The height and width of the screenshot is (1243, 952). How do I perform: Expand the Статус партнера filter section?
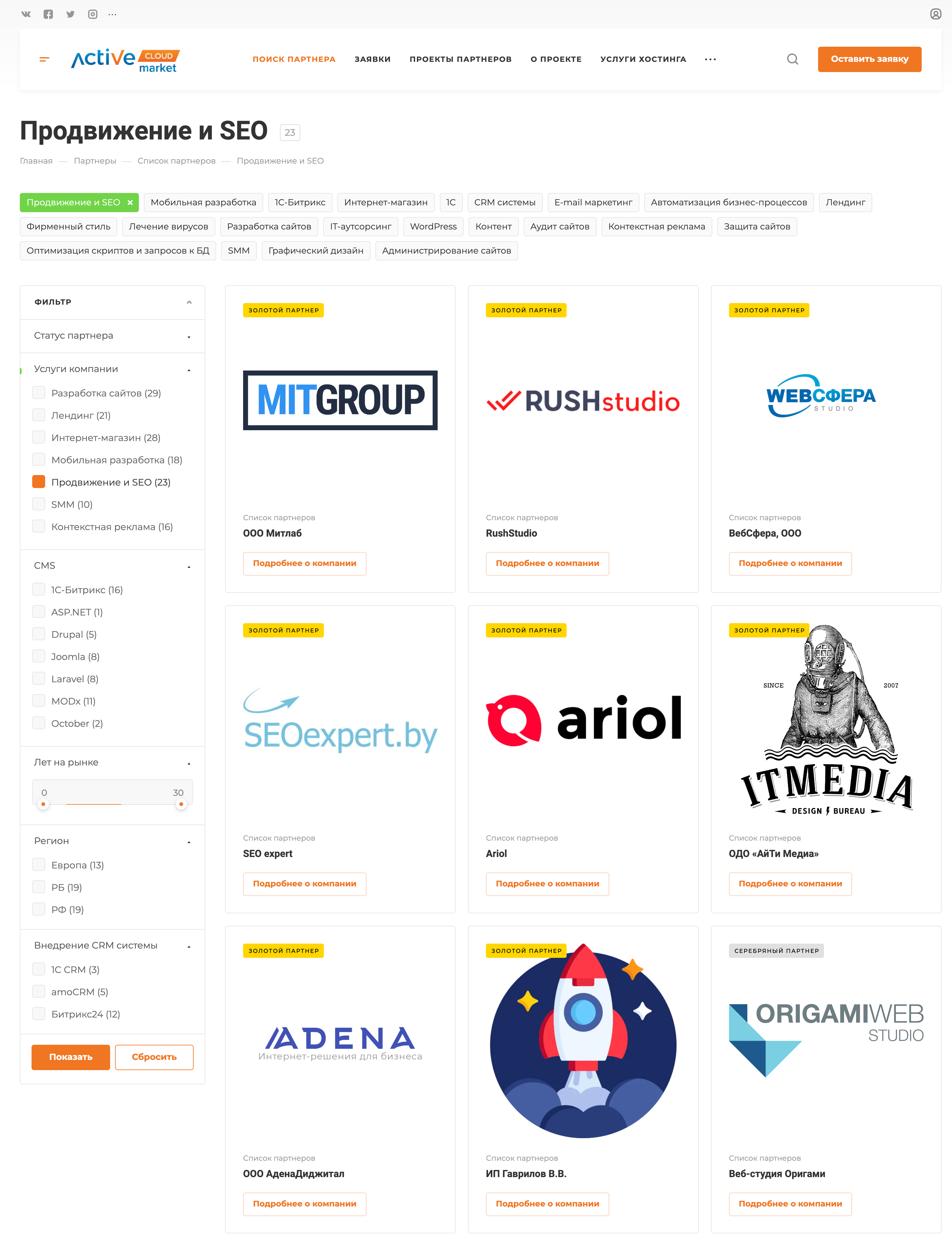(112, 335)
